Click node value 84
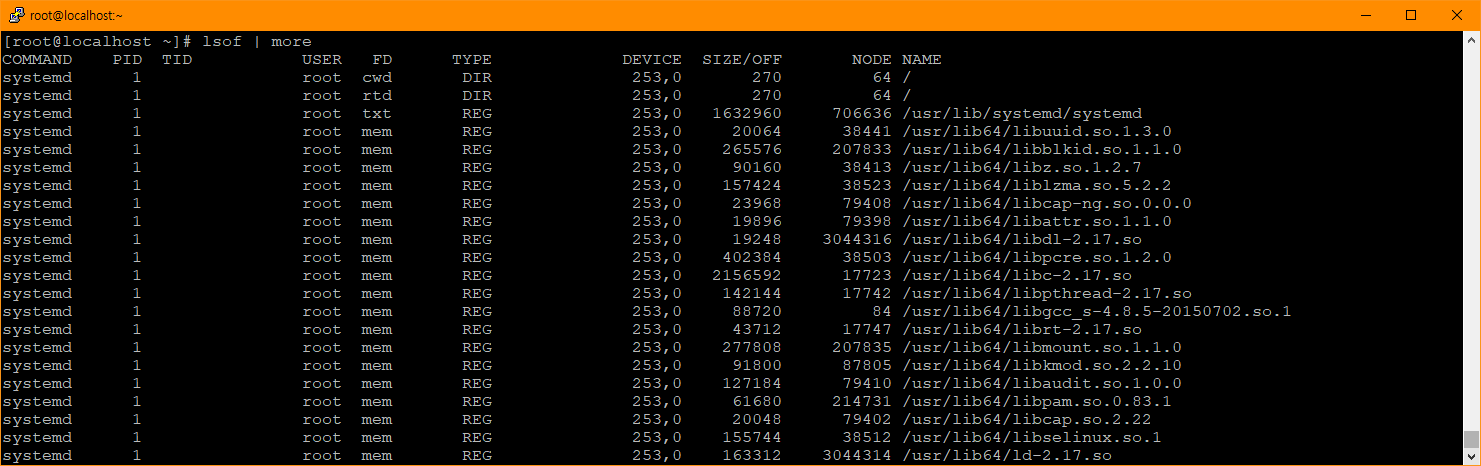Viewport: 1481px width, 466px height. coord(882,311)
